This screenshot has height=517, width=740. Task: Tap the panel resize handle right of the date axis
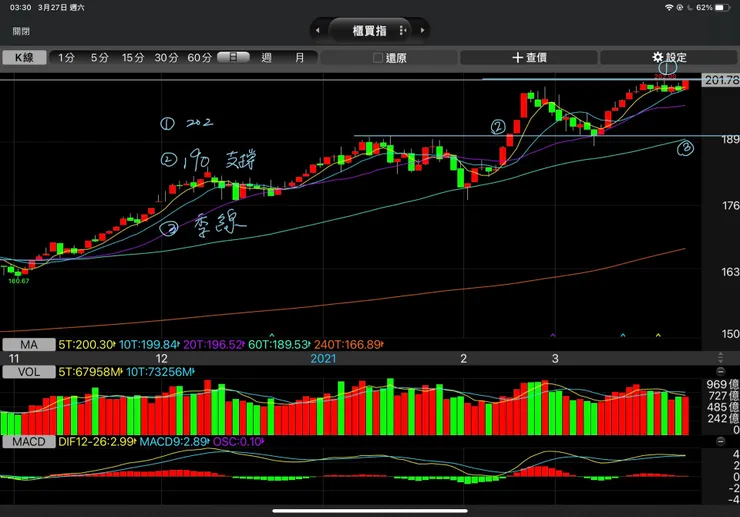click(x=720, y=358)
